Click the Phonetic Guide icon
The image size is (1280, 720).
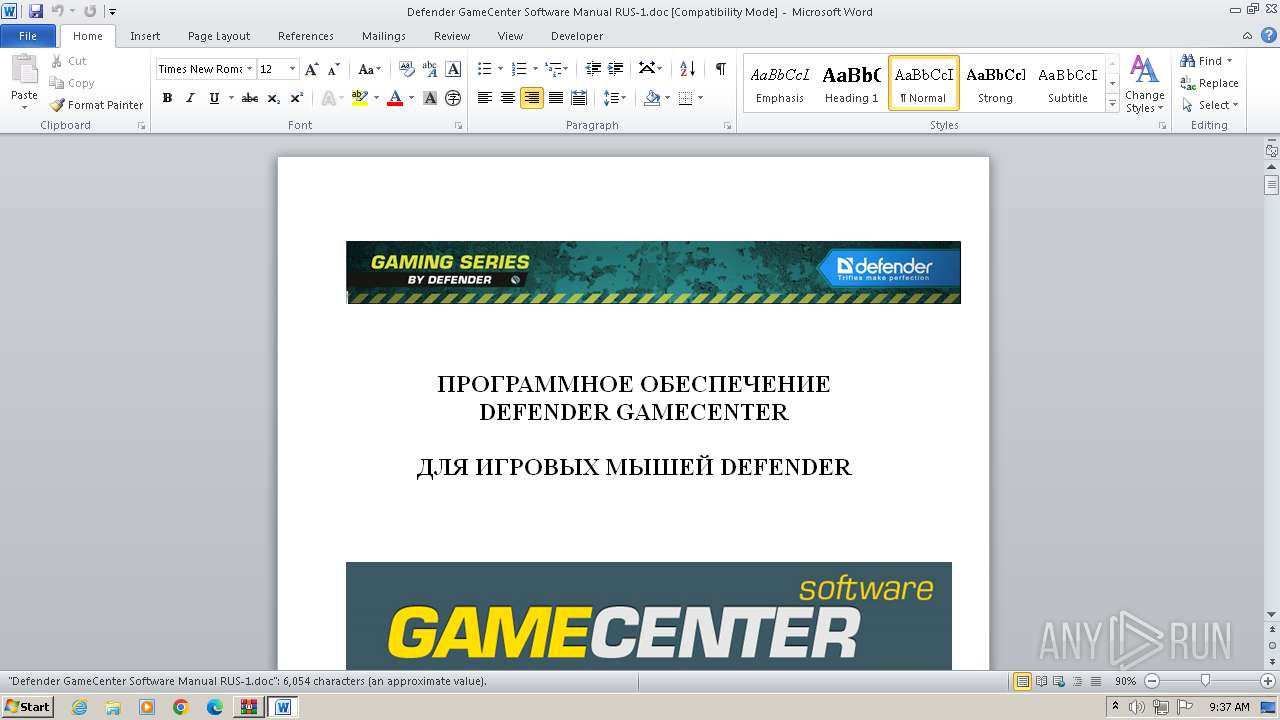click(430, 69)
